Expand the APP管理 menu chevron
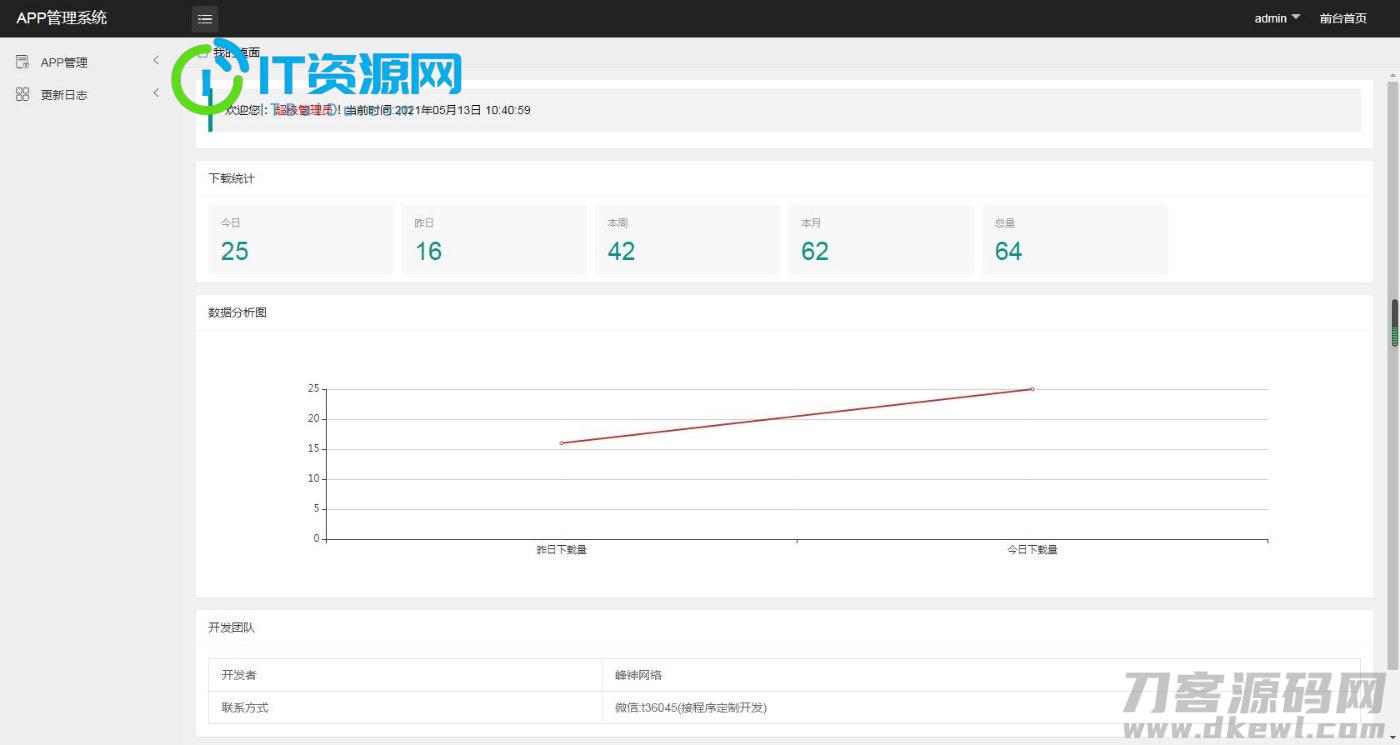The height and width of the screenshot is (745, 1400). pos(156,61)
